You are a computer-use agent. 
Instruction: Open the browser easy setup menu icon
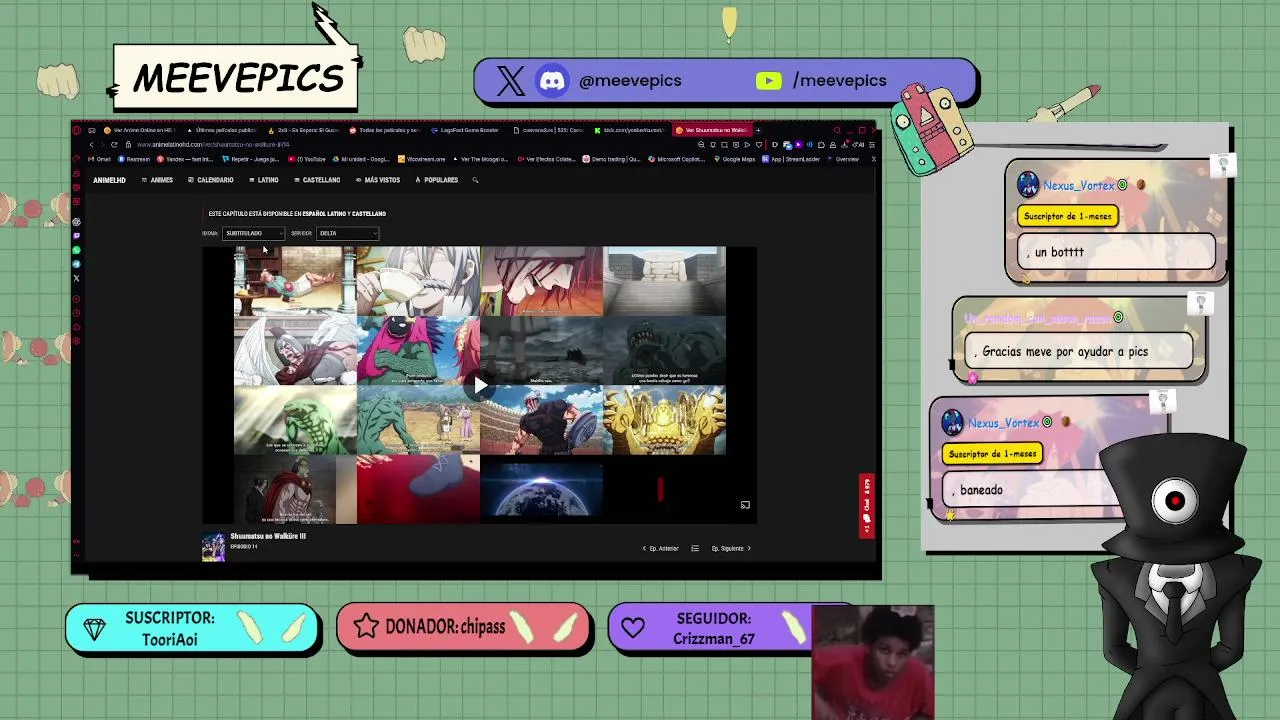click(872, 145)
